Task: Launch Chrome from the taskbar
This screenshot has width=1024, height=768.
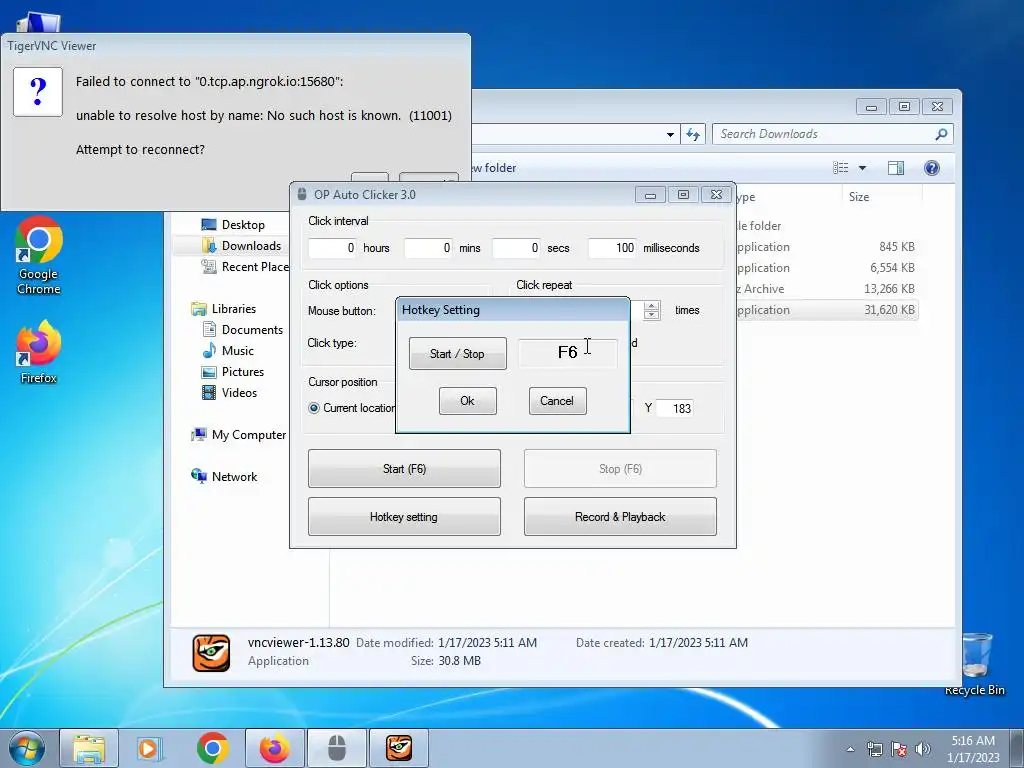Action: 213,748
